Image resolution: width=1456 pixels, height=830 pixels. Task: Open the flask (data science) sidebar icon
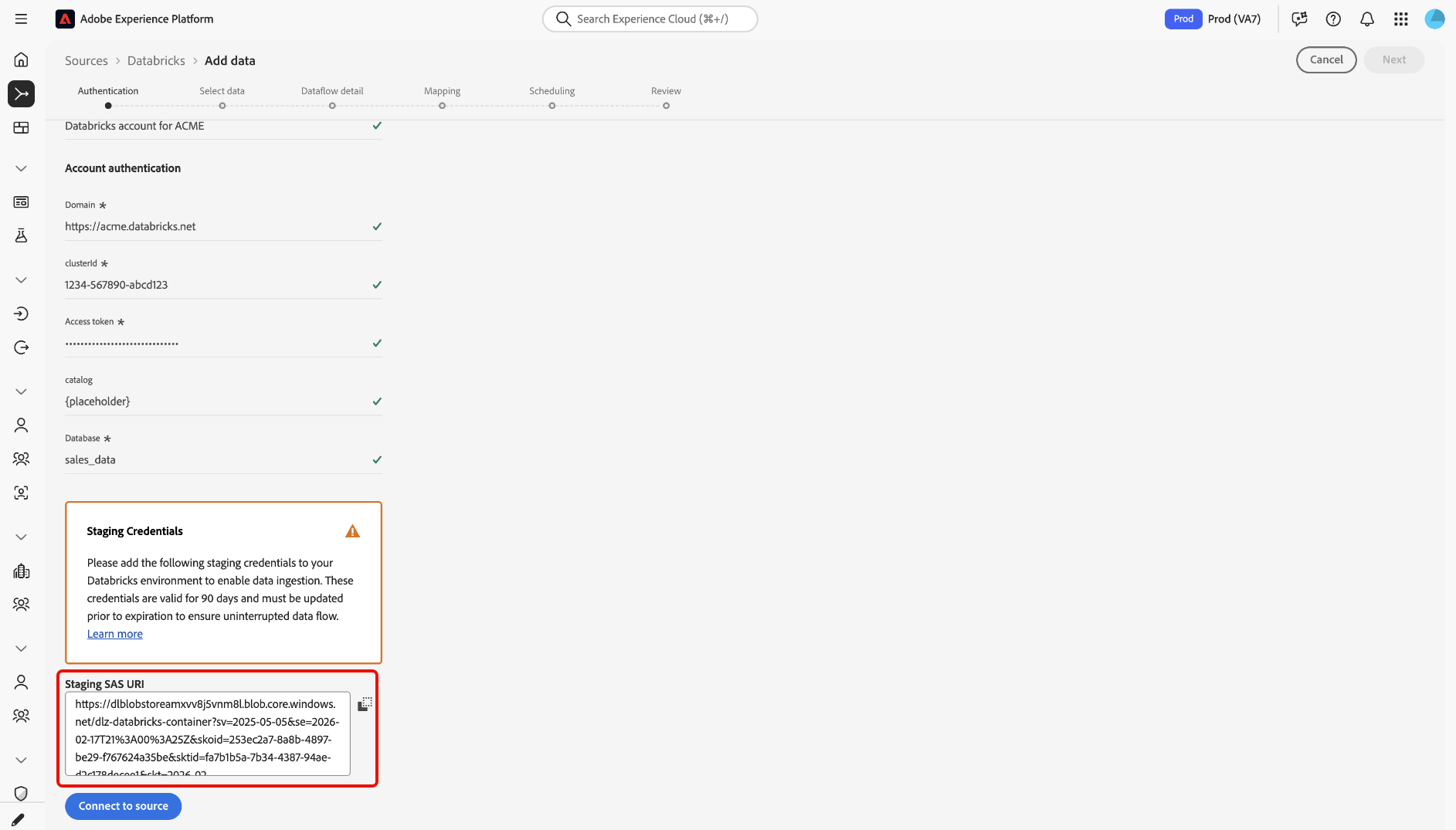click(x=21, y=235)
